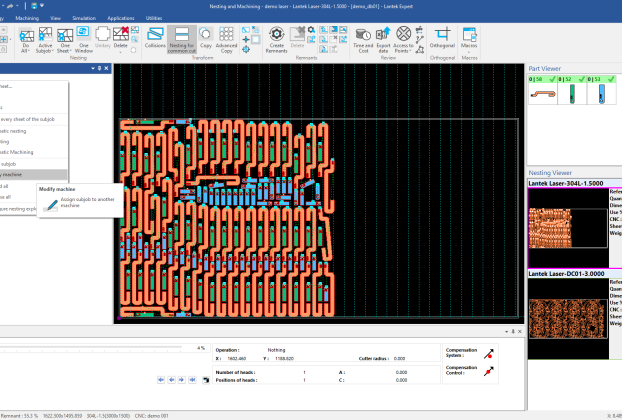
Task: Click the Collisions tool in ribbon
Action: pyautogui.click(x=155, y=37)
